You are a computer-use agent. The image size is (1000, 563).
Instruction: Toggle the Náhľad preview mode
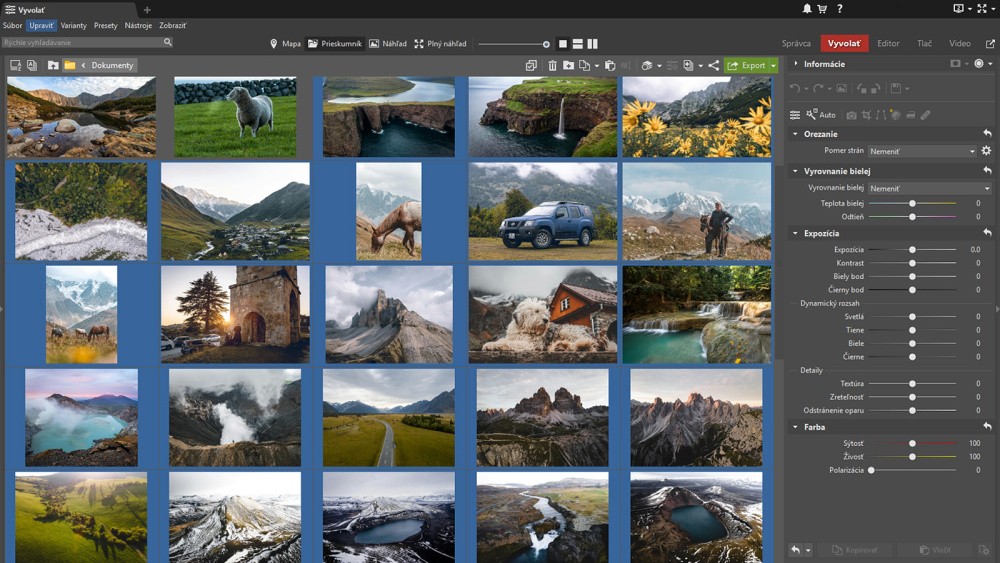click(x=388, y=44)
